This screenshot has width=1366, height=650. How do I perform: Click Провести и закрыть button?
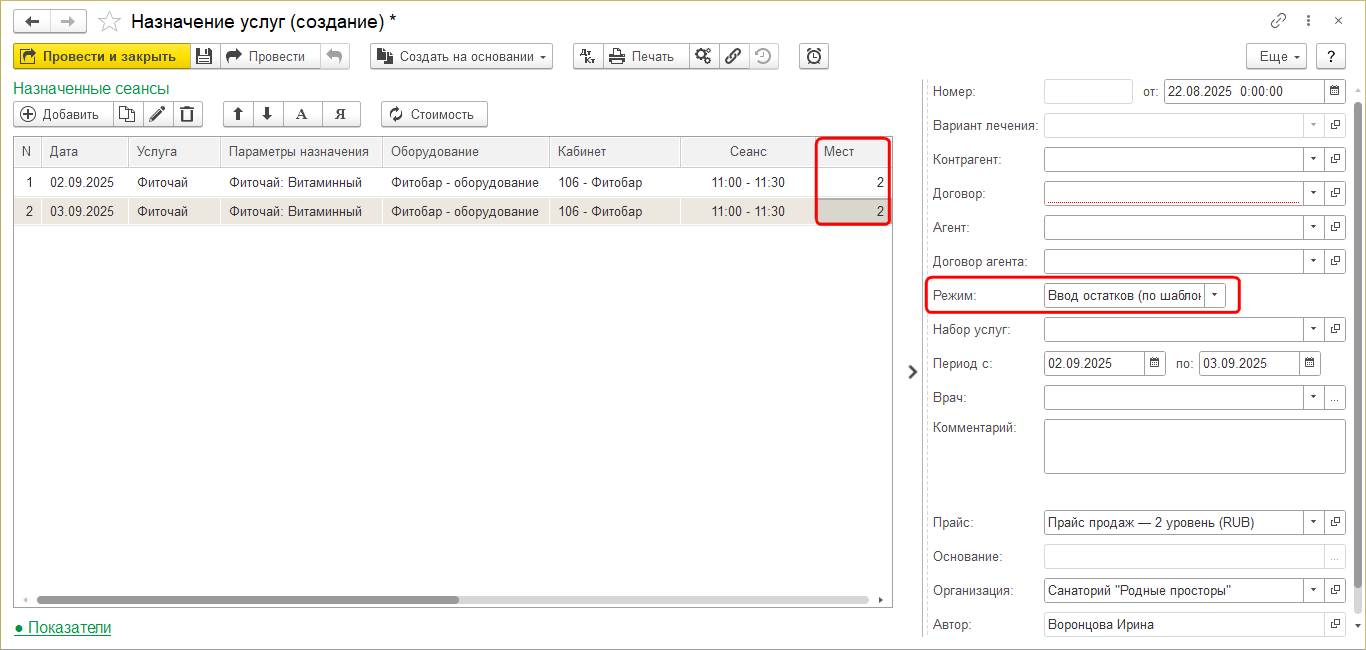coord(102,56)
